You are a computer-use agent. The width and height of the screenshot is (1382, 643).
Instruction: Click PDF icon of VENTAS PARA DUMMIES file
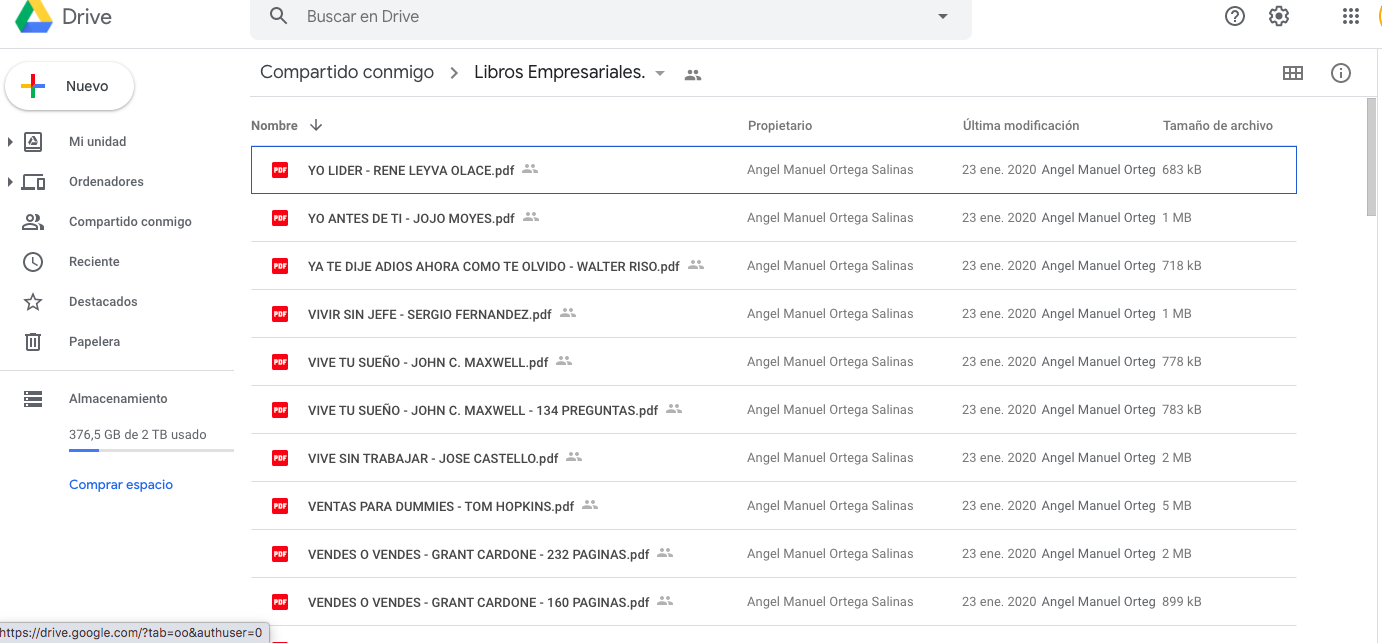pos(280,506)
